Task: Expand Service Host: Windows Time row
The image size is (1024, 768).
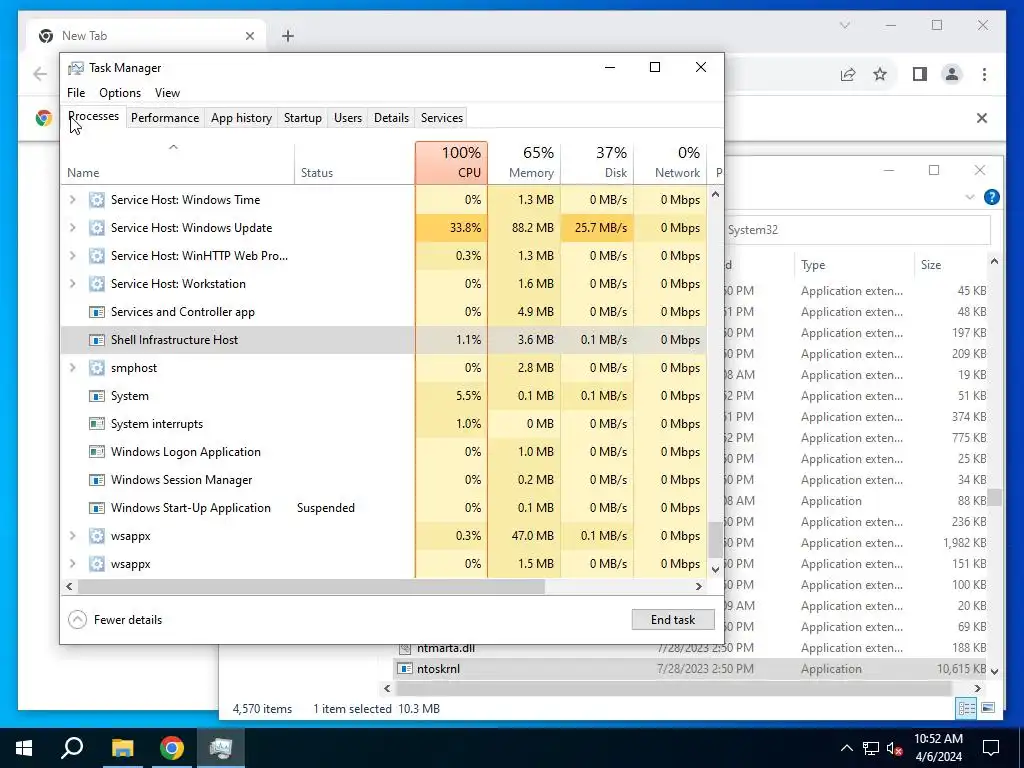Action: click(x=72, y=200)
